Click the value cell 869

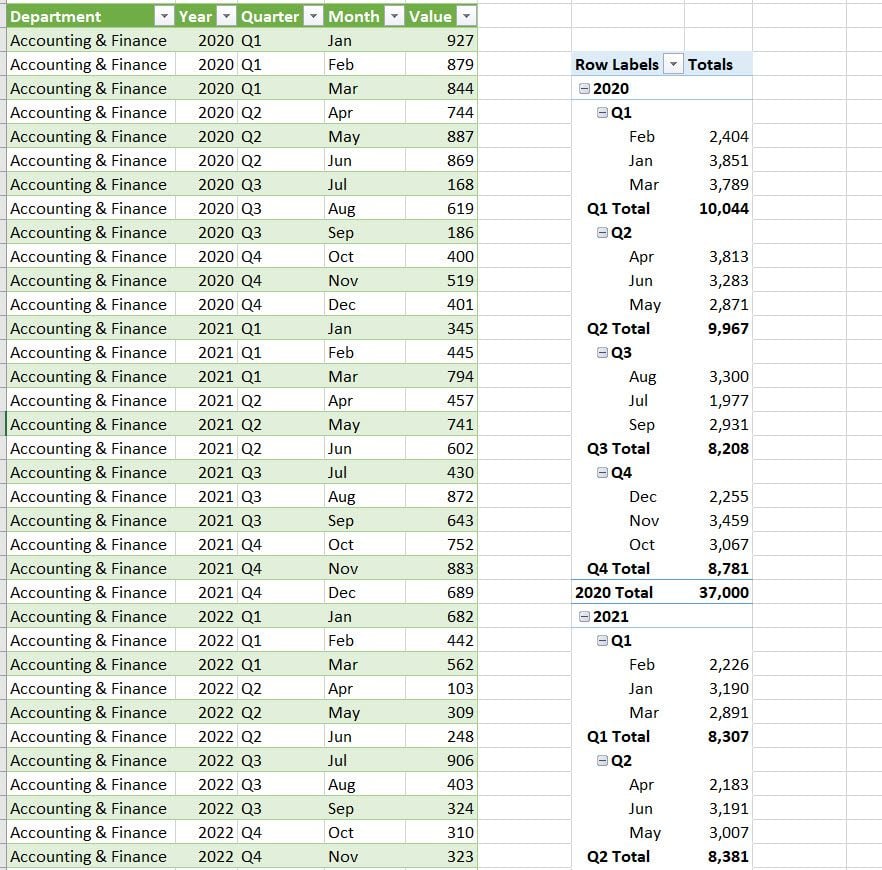[x=441, y=160]
